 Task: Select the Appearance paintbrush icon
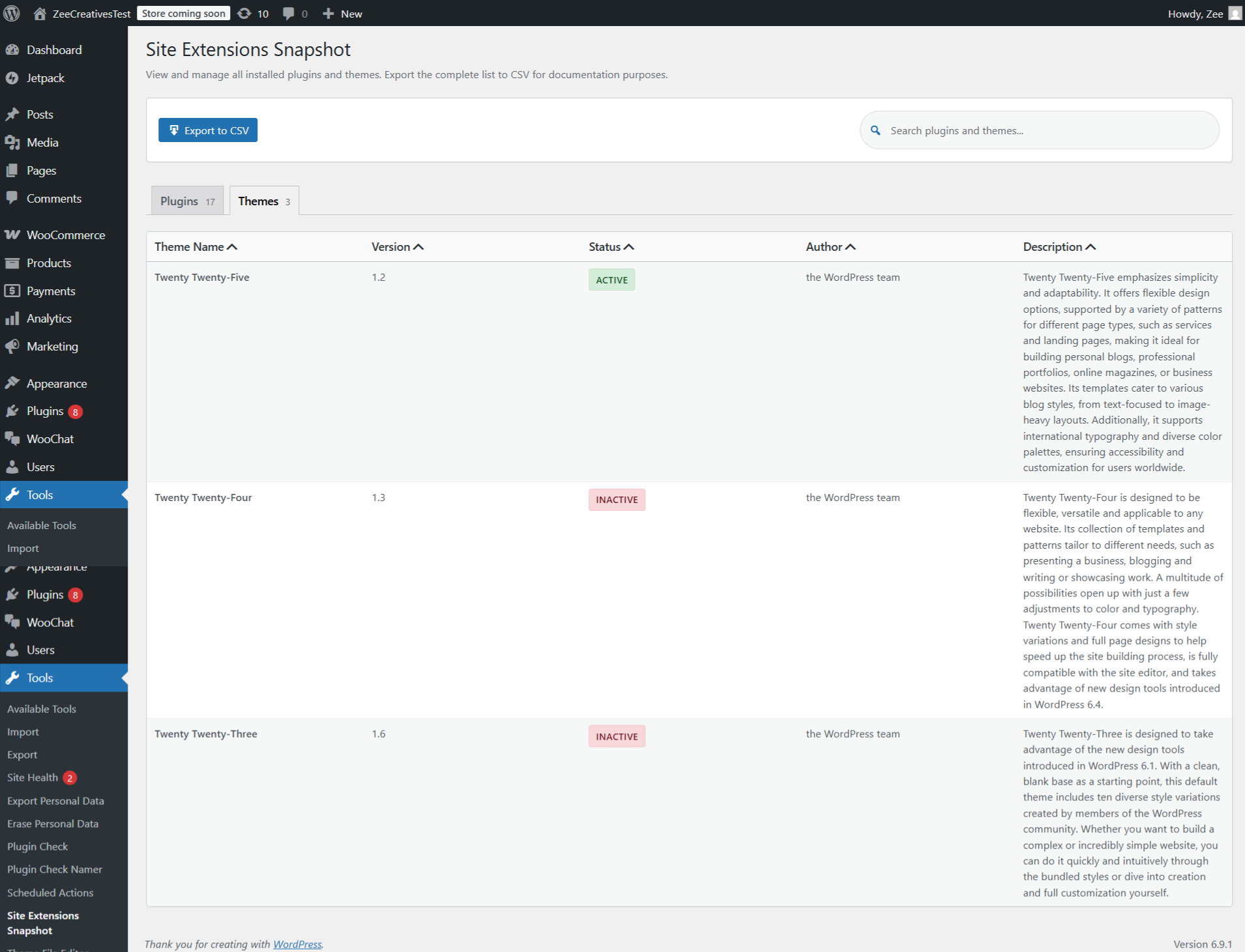coord(13,383)
